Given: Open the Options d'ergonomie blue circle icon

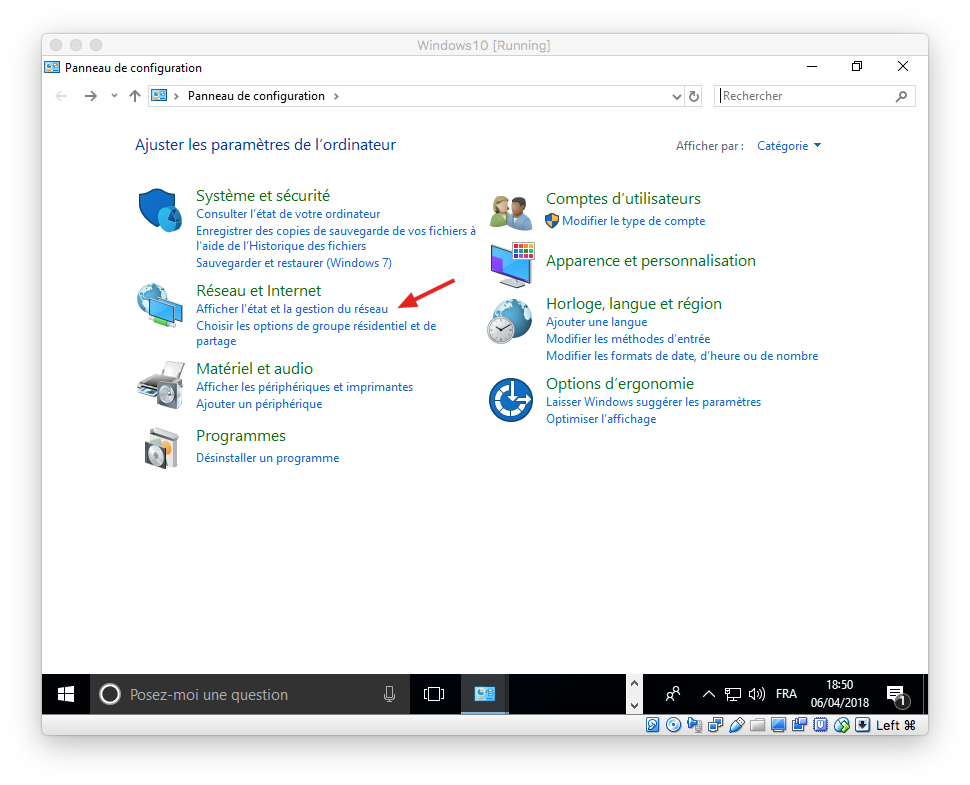Looking at the screenshot, I should click(x=511, y=400).
